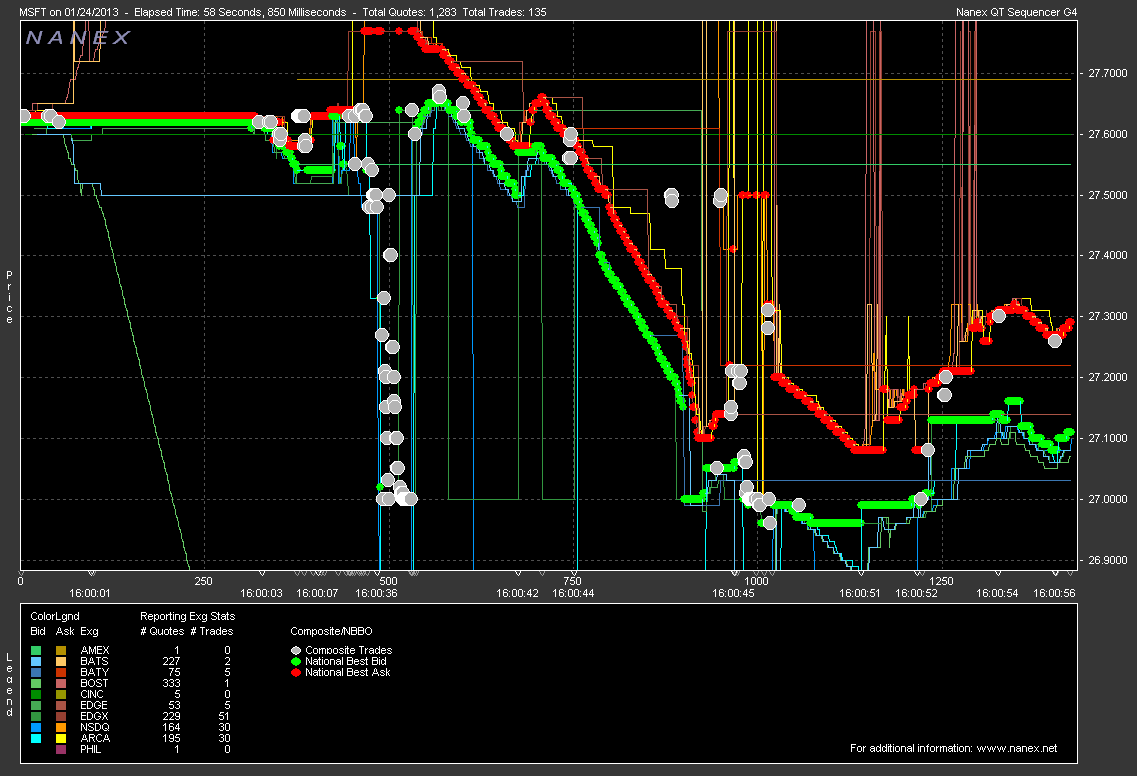Image resolution: width=1137 pixels, height=776 pixels.
Task: Click the 'MSFT on 01/24/2013' title text
Action: [x=69, y=12]
